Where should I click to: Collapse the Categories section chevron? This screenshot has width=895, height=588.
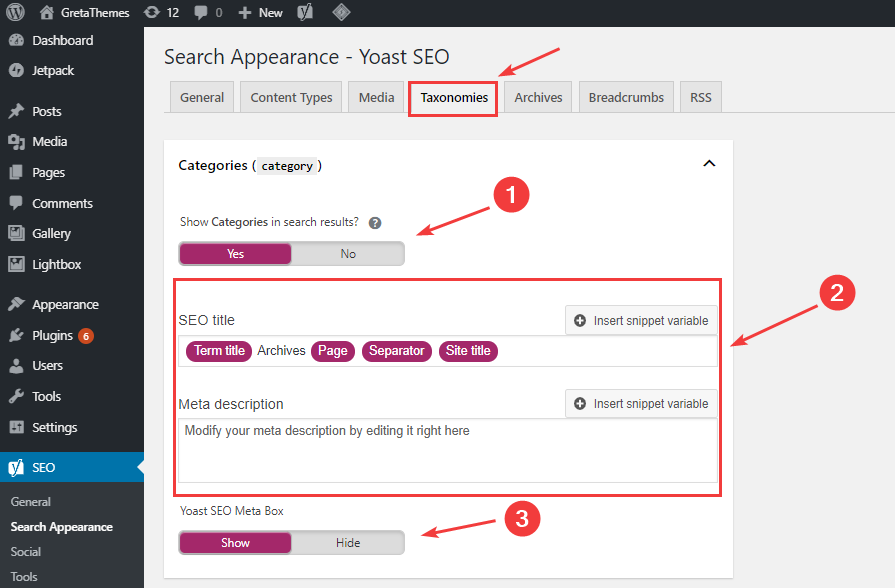[709, 164]
